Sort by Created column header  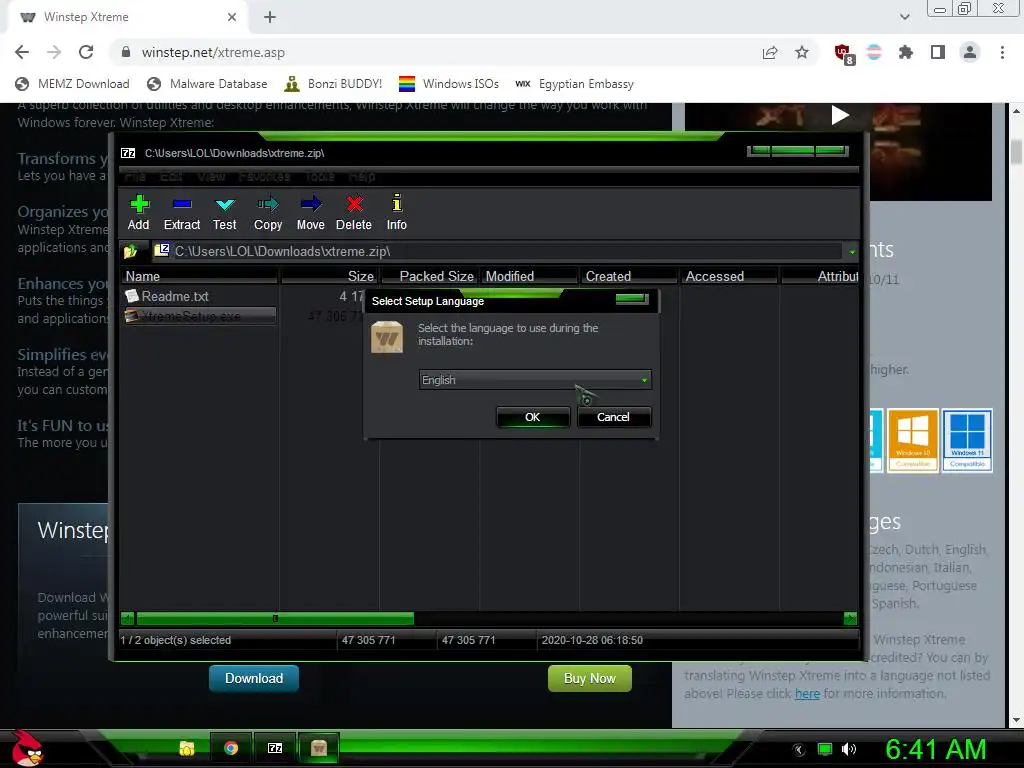tap(630, 276)
